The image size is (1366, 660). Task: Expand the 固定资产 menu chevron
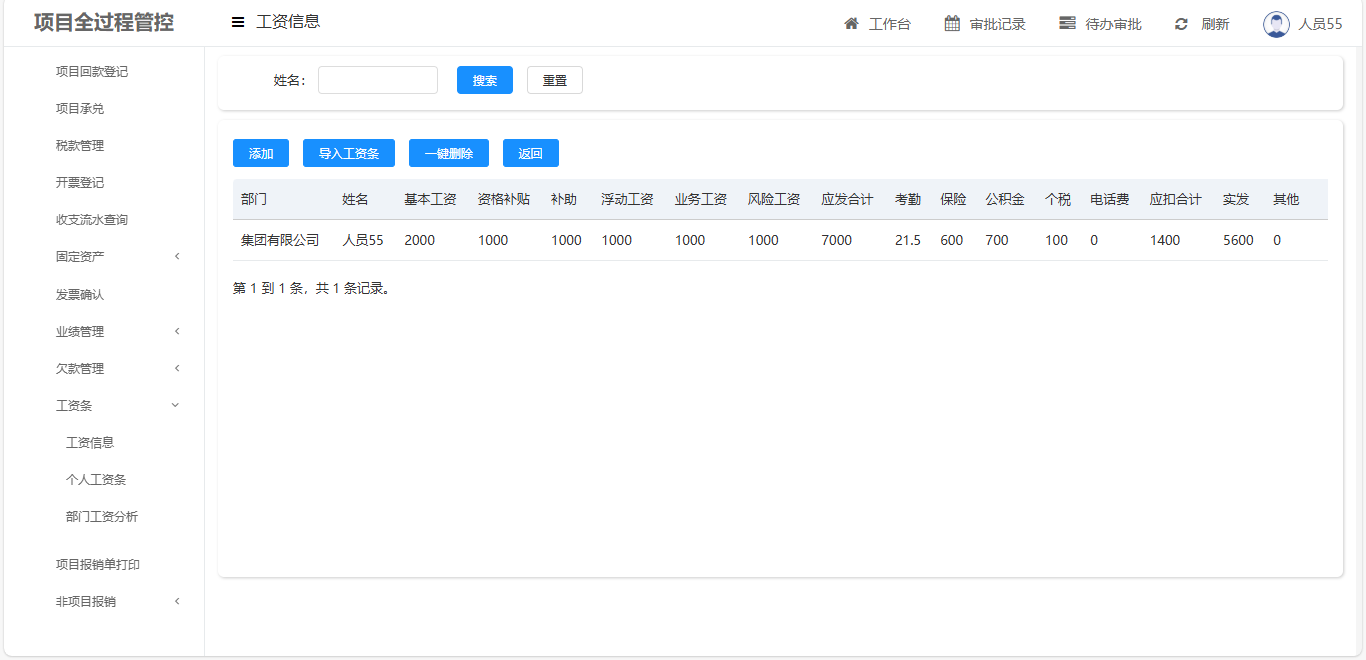point(177,257)
